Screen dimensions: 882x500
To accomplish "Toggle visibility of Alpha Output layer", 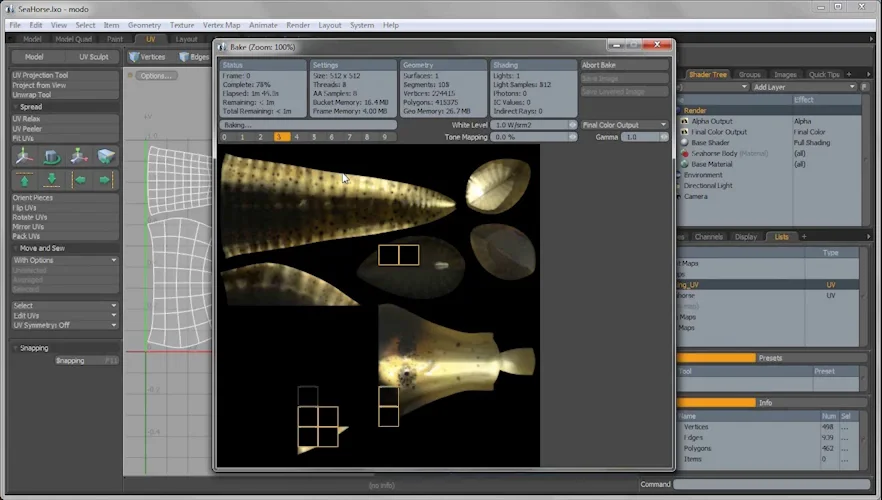I will 684,121.
